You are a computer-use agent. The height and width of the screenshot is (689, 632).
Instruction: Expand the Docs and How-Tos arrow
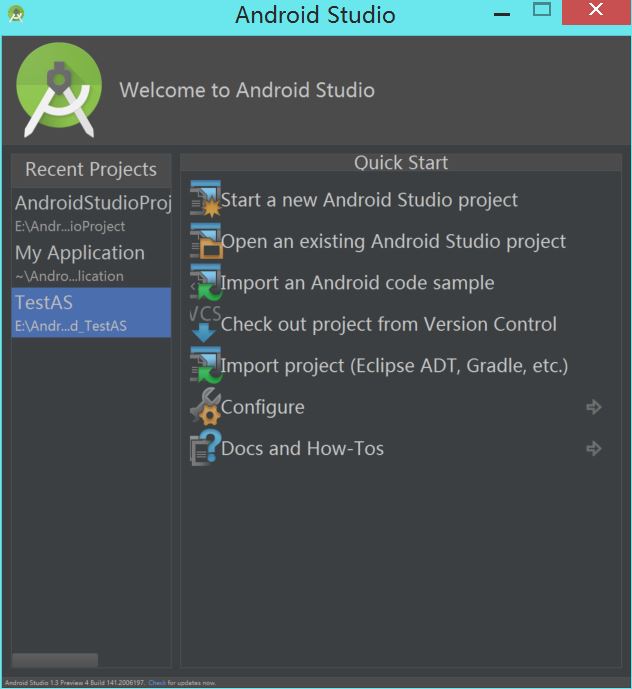point(594,449)
